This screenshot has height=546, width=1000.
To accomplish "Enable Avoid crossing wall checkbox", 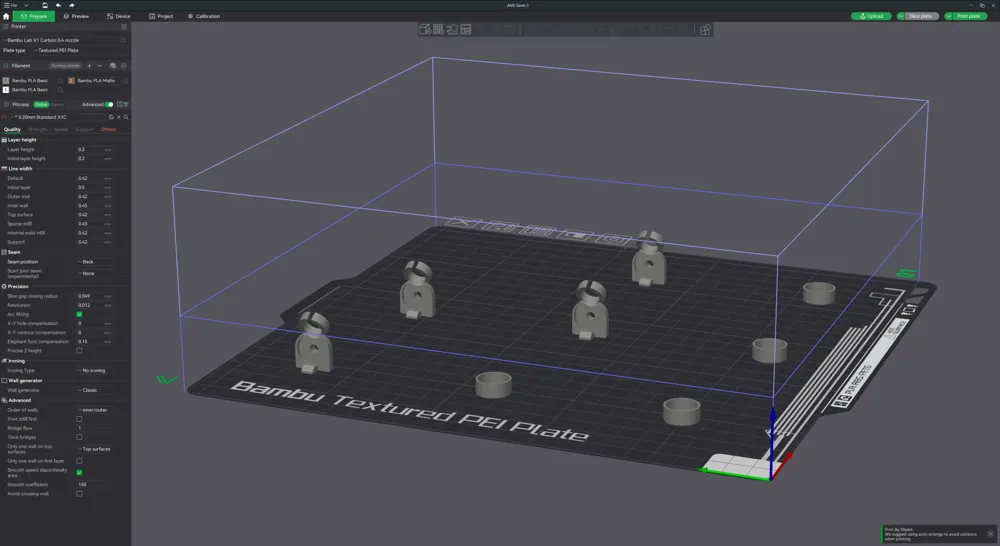I will point(79,494).
